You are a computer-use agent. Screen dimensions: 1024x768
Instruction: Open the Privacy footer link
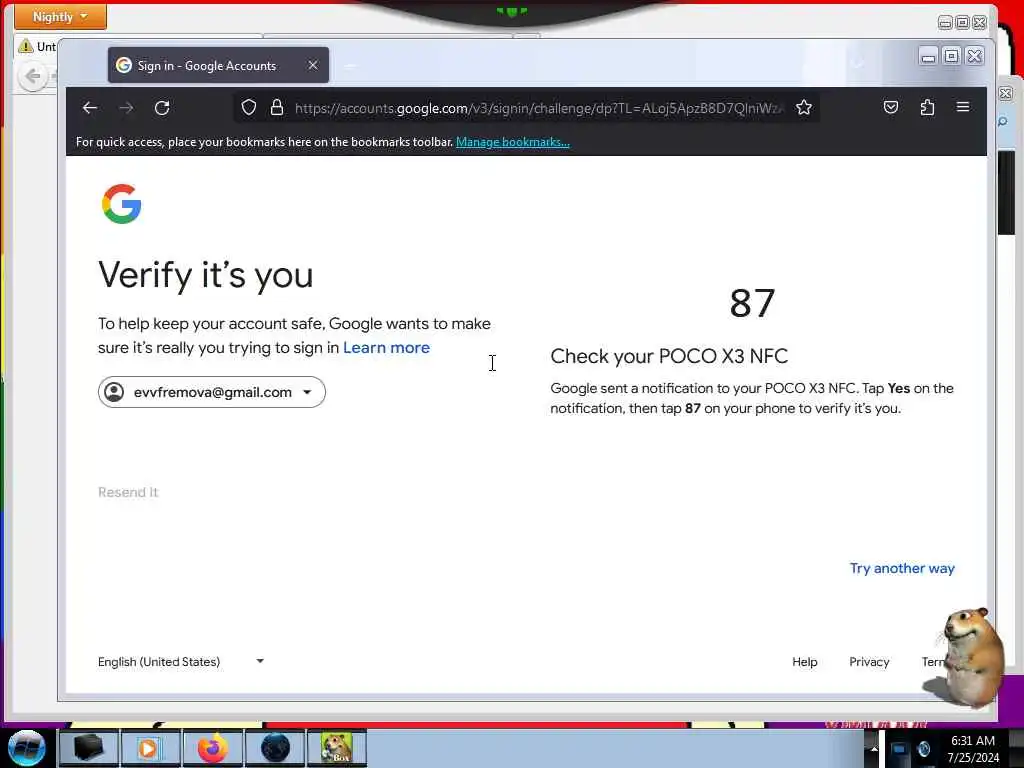point(869,662)
